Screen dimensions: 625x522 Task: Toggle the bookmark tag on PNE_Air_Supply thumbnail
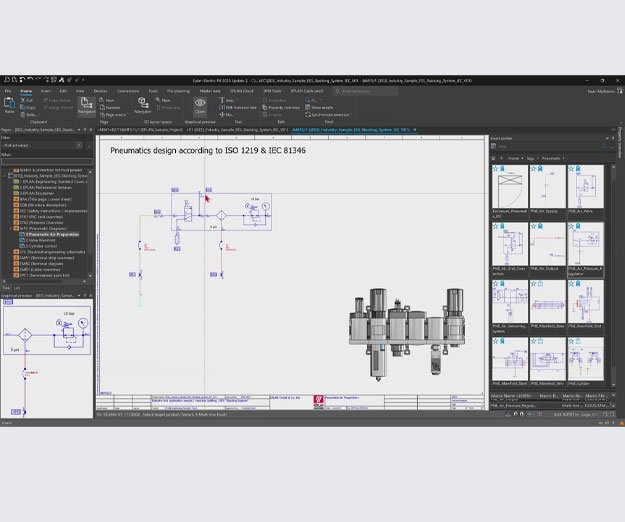coord(540,169)
